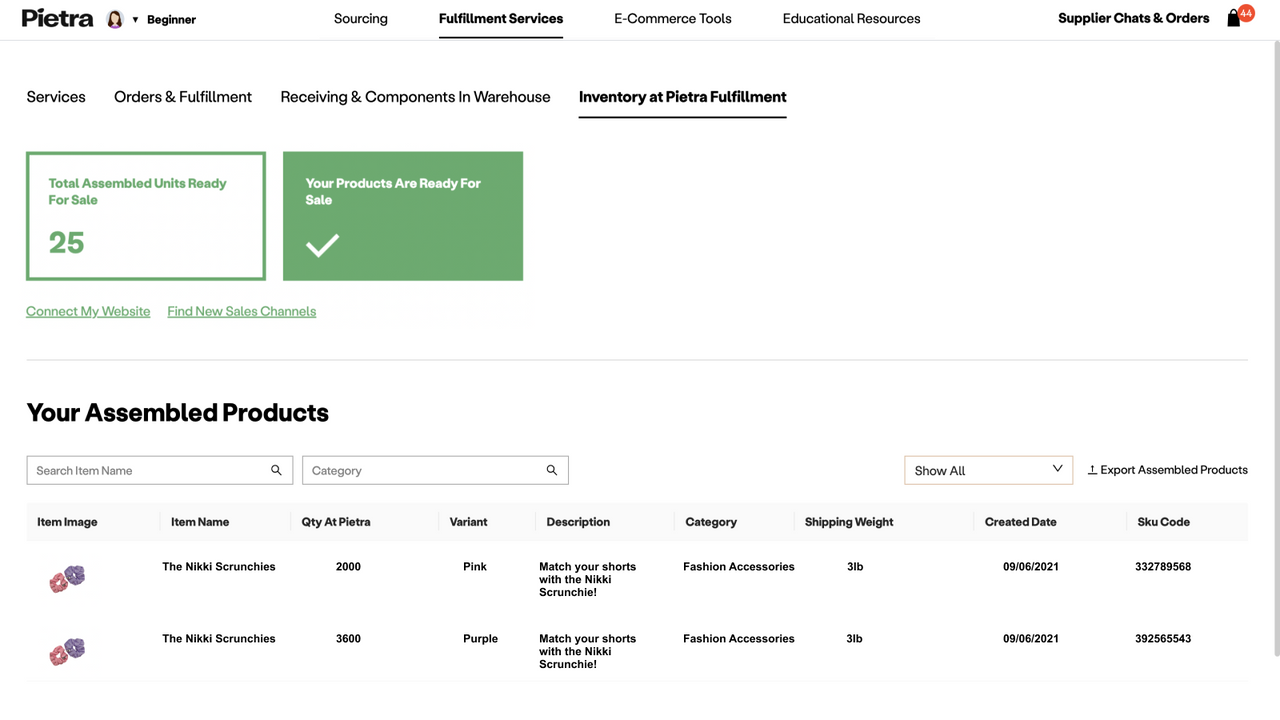
Task: Click the shopping bag orders icon
Action: [1233, 18]
